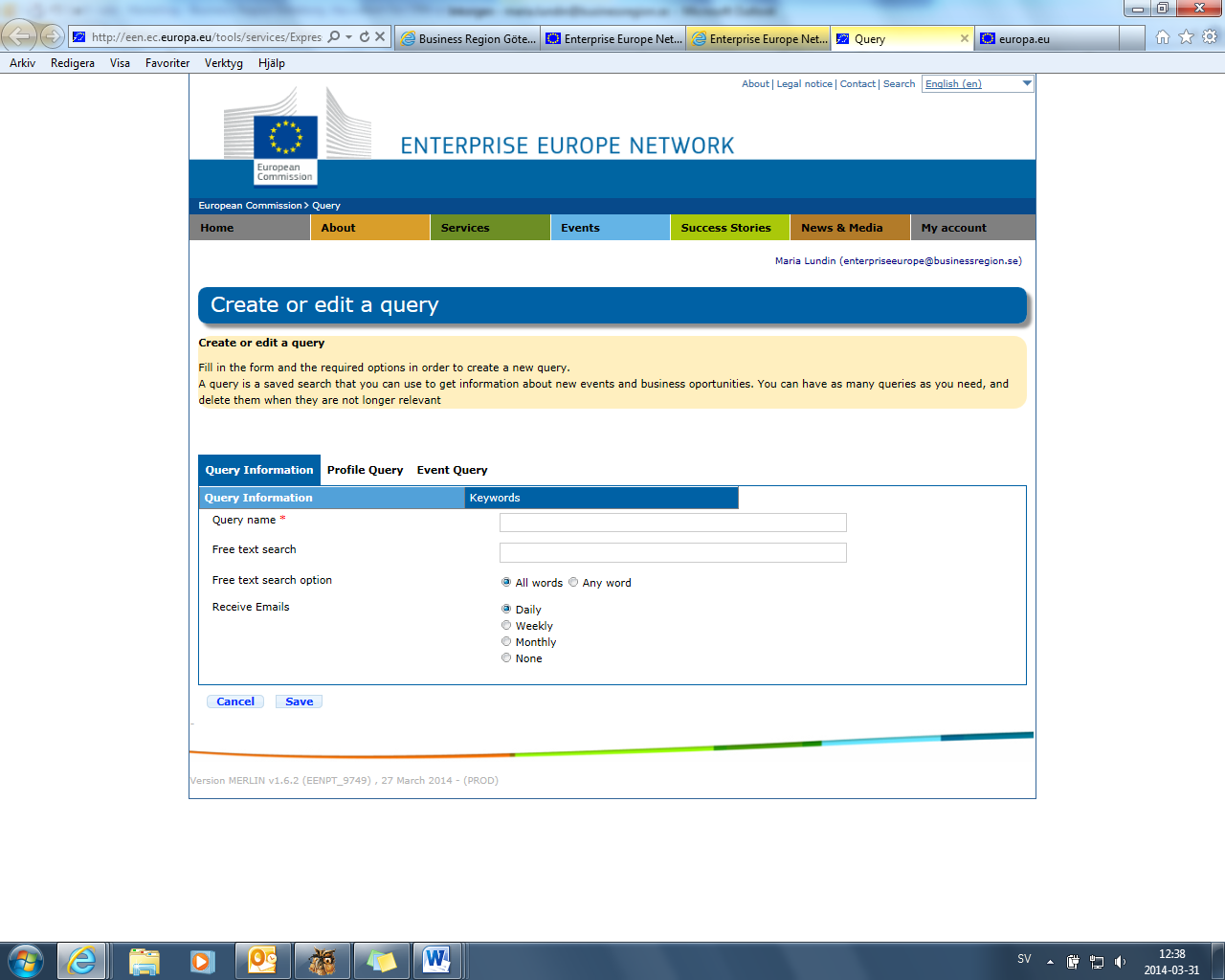Open the About navigation item
Viewport: 1225px width, 980px height.
370,228
